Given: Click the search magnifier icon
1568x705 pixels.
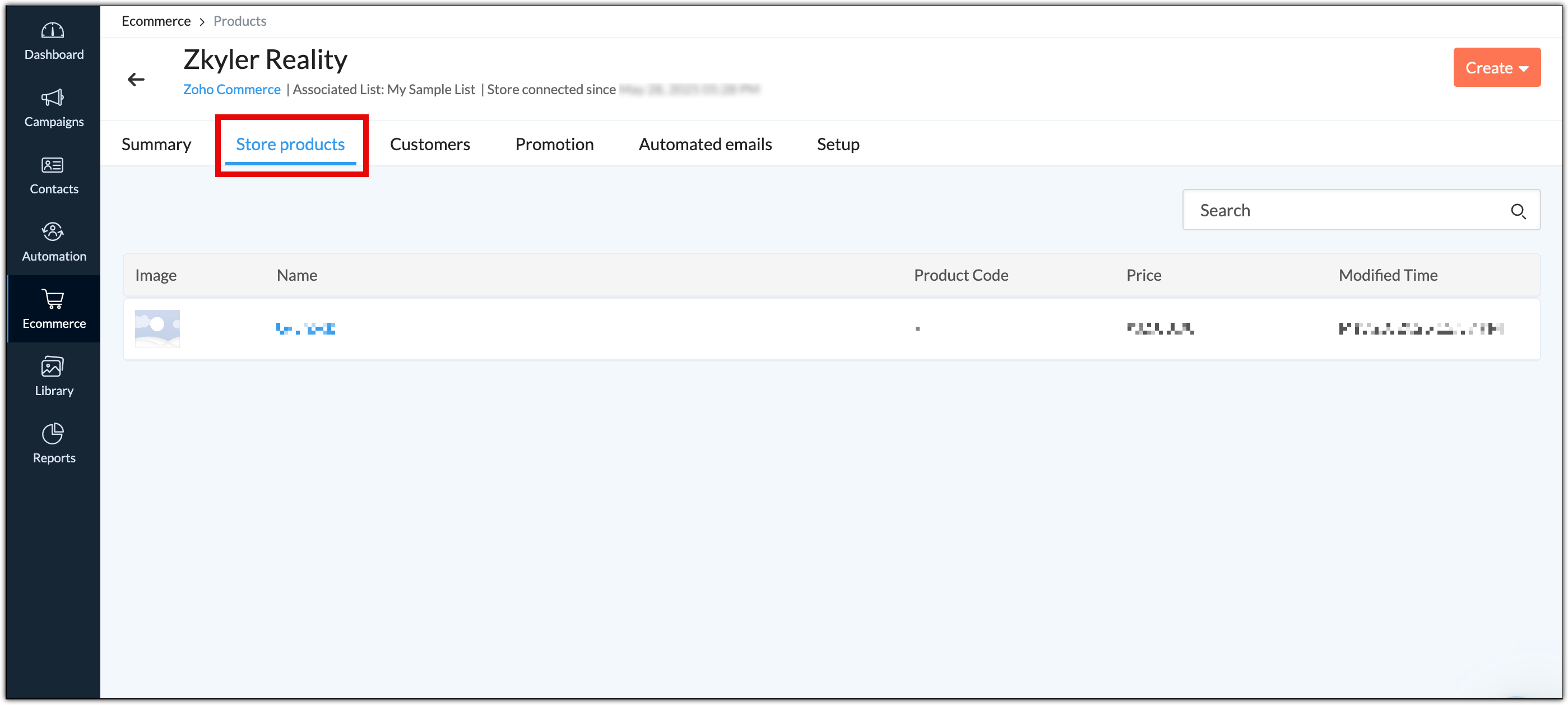Looking at the screenshot, I should 1518,211.
